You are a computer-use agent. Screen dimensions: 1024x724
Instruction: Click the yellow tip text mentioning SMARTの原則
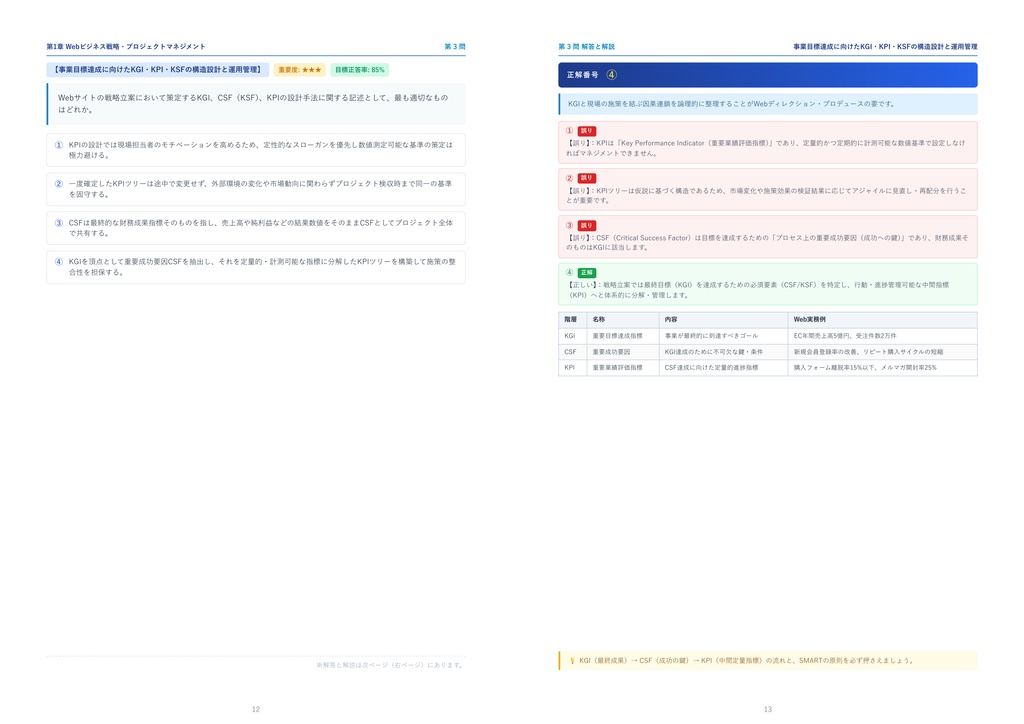tap(746, 661)
